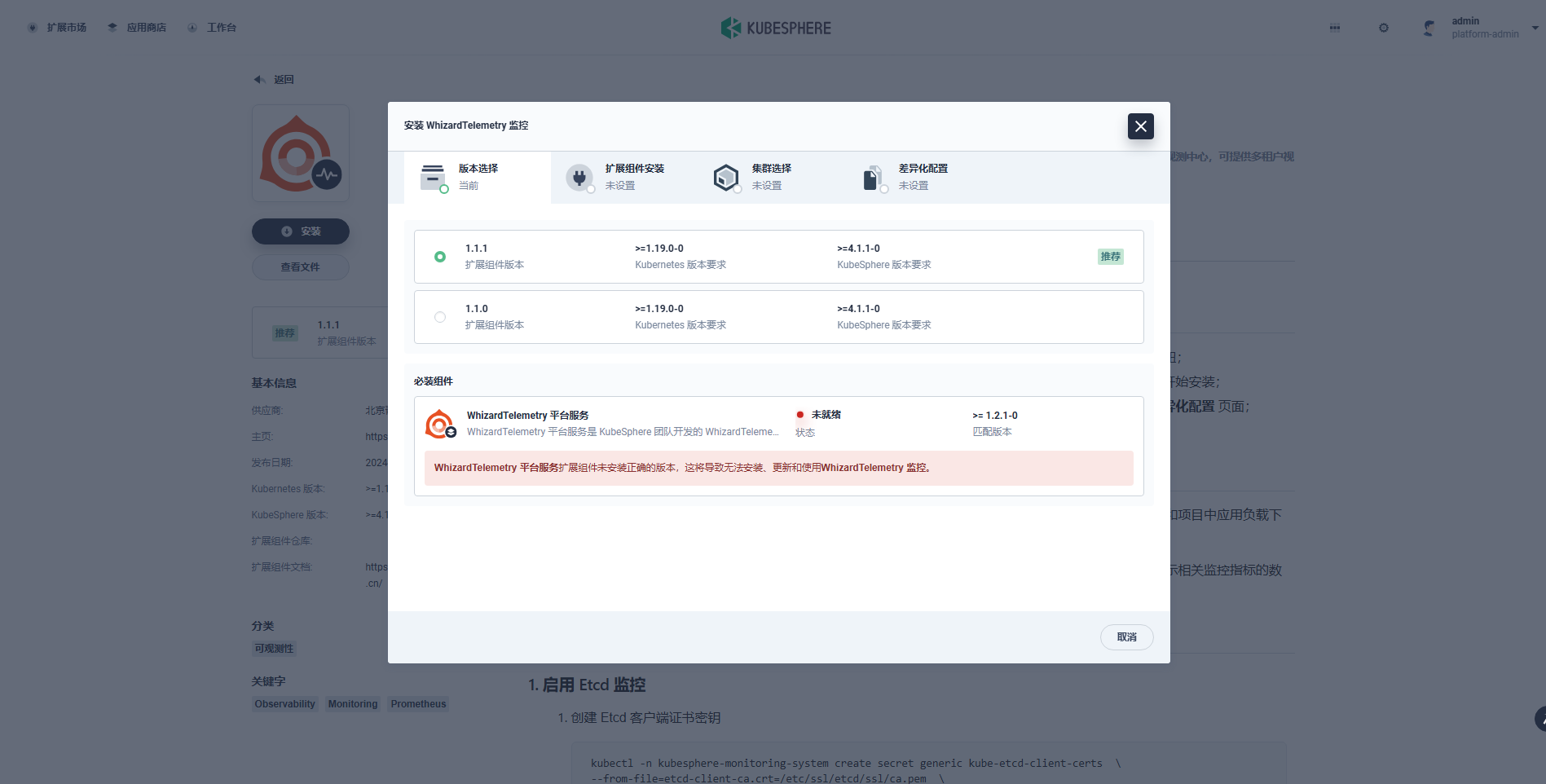Click the red installation warning message
This screenshot has height=784, width=1546.
pos(779,468)
